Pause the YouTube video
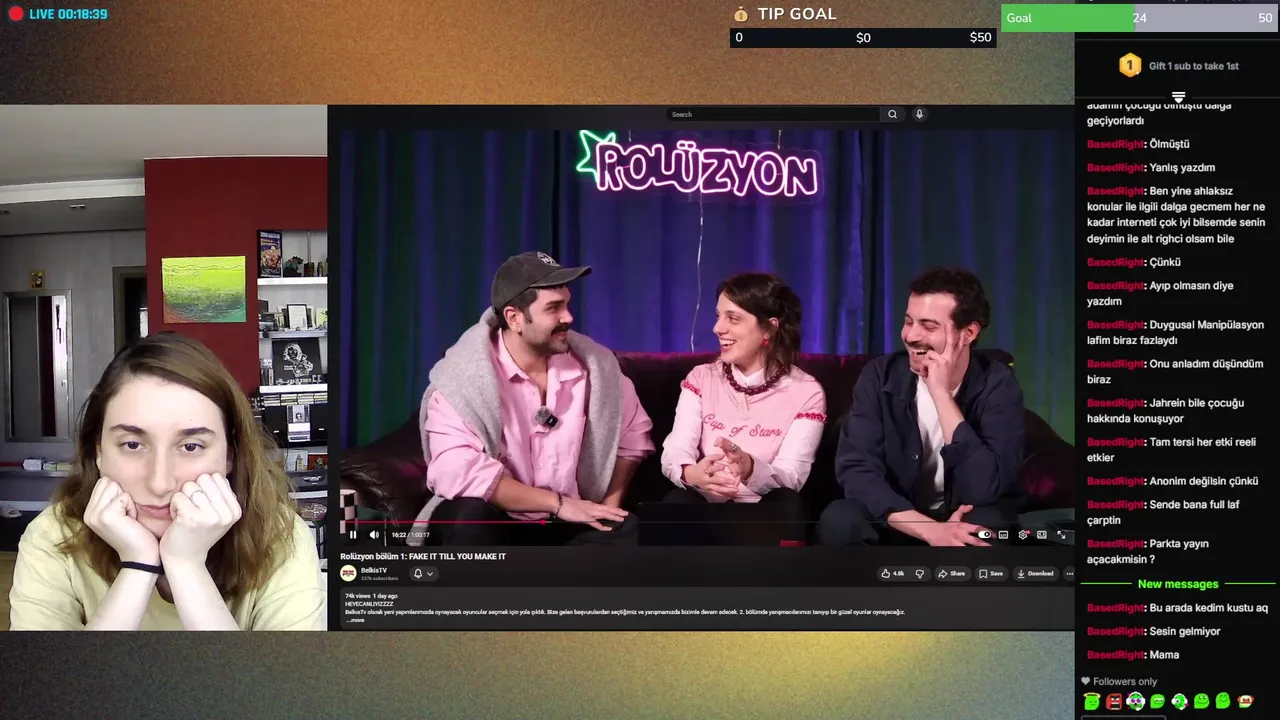The height and width of the screenshot is (720, 1280). pyautogui.click(x=353, y=535)
